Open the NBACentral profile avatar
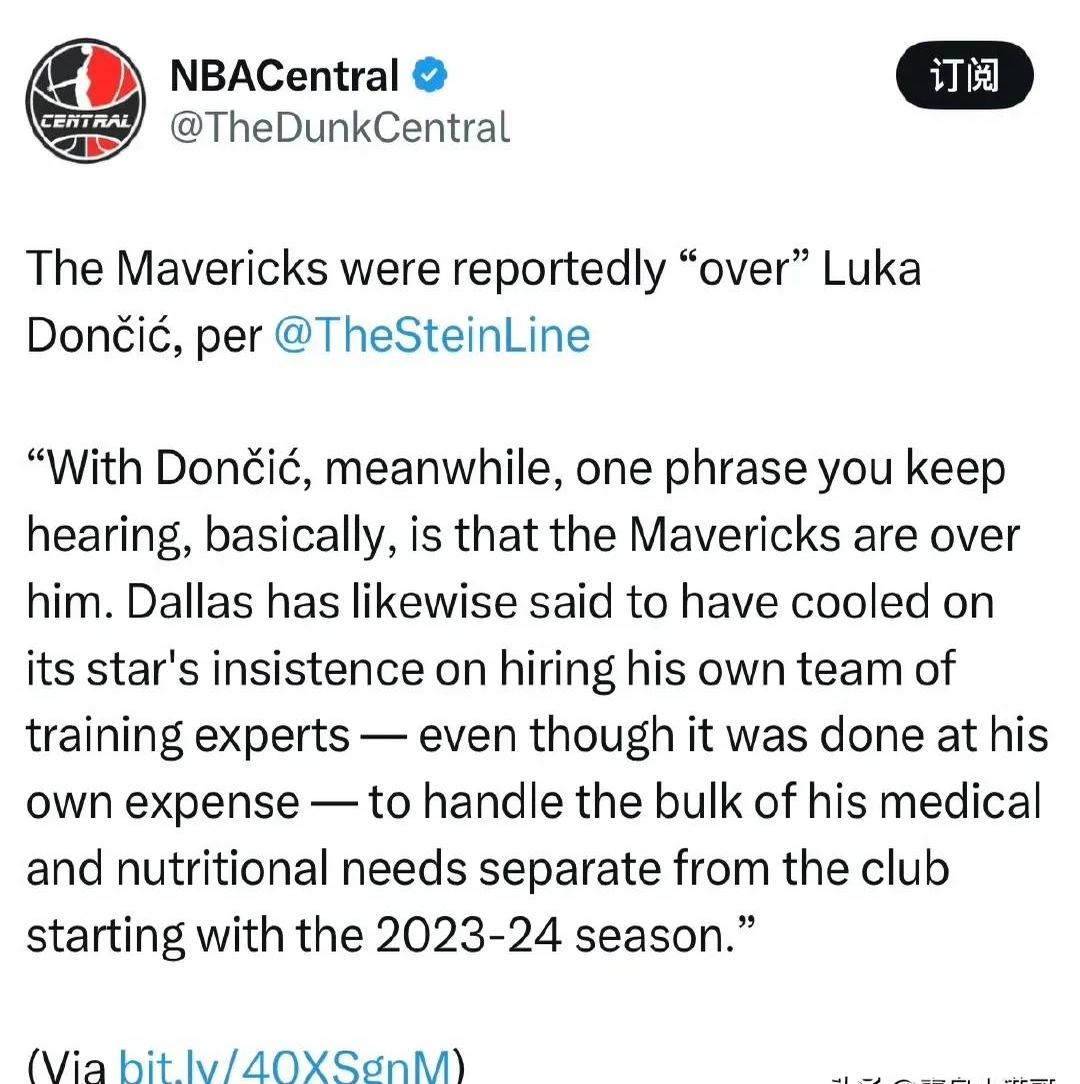This screenshot has width=1080, height=1084. tap(86, 100)
